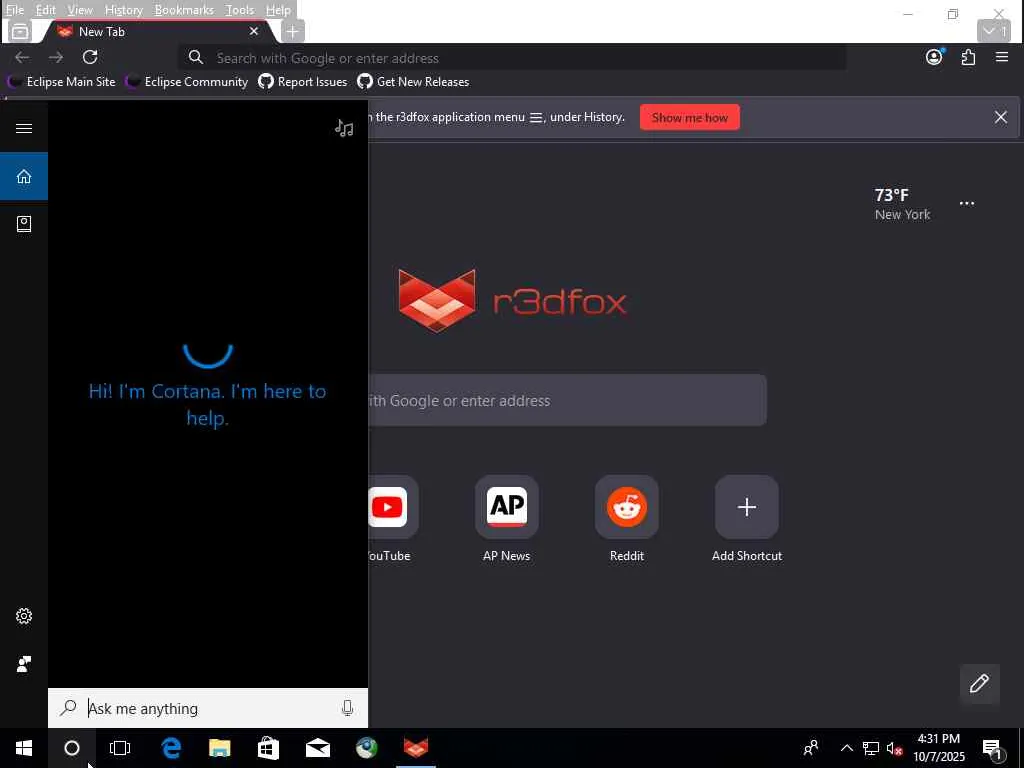This screenshot has width=1024, height=768.
Task: Open People icon in system tray
Action: (x=811, y=748)
